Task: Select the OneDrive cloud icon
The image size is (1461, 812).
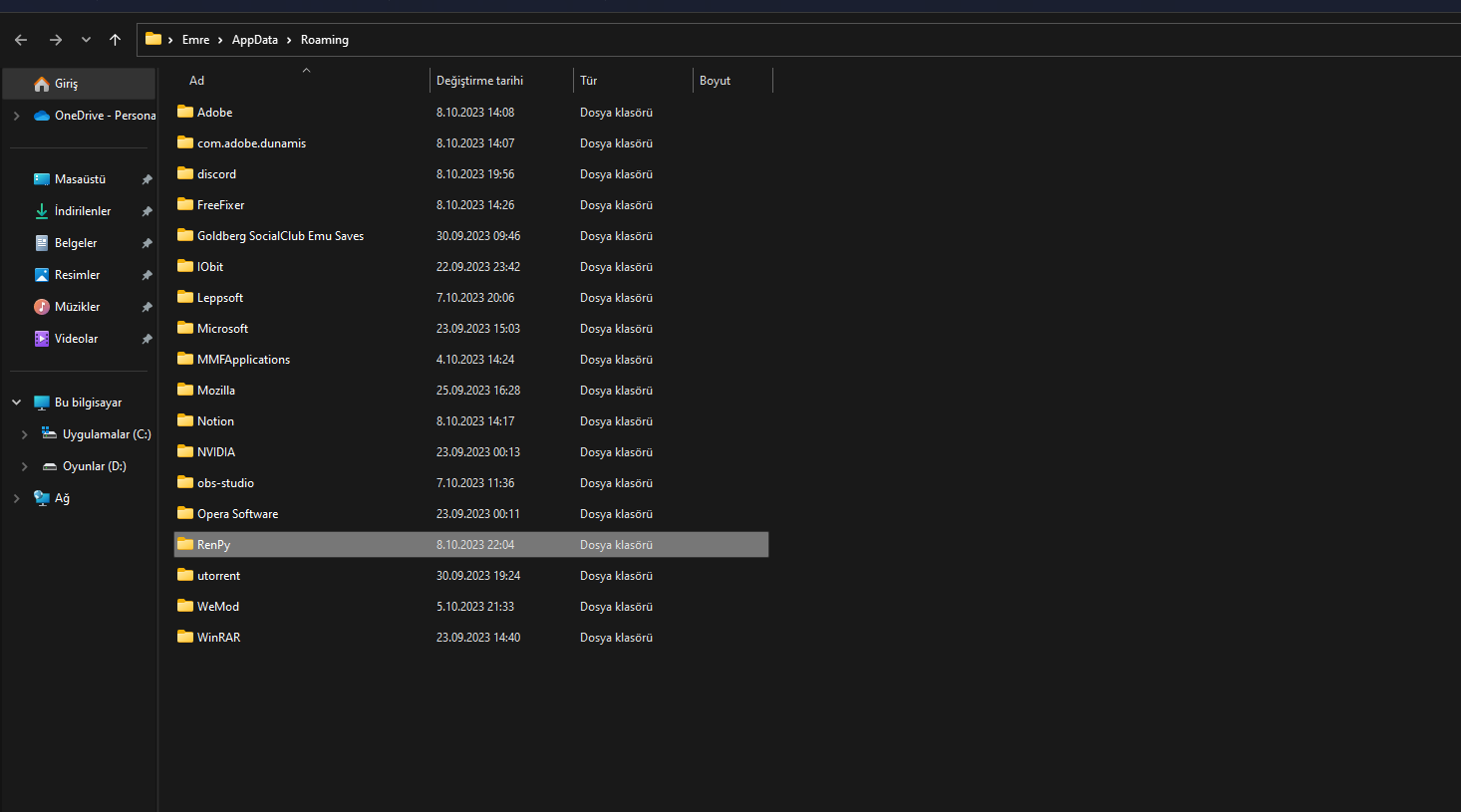Action: [x=42, y=116]
